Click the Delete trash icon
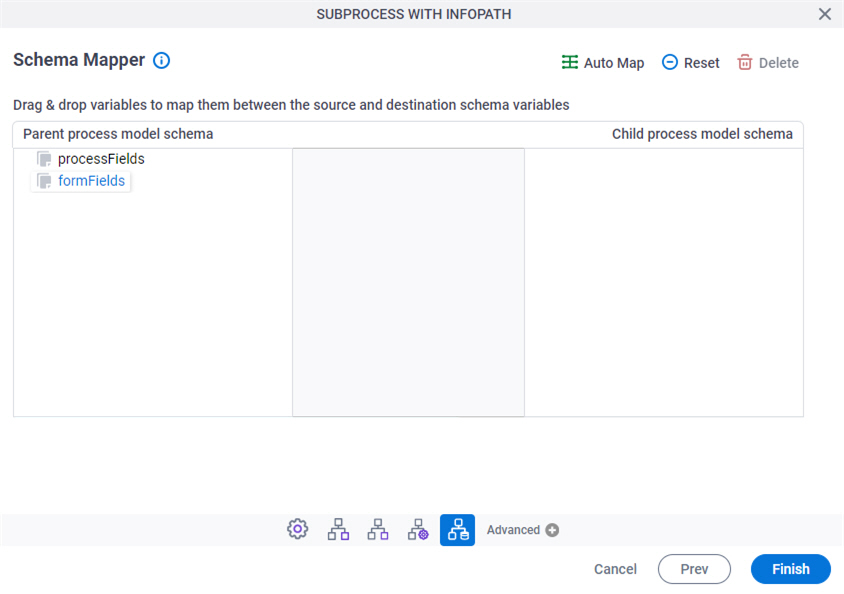Image resolution: width=844 pixels, height=594 pixels. pos(744,62)
